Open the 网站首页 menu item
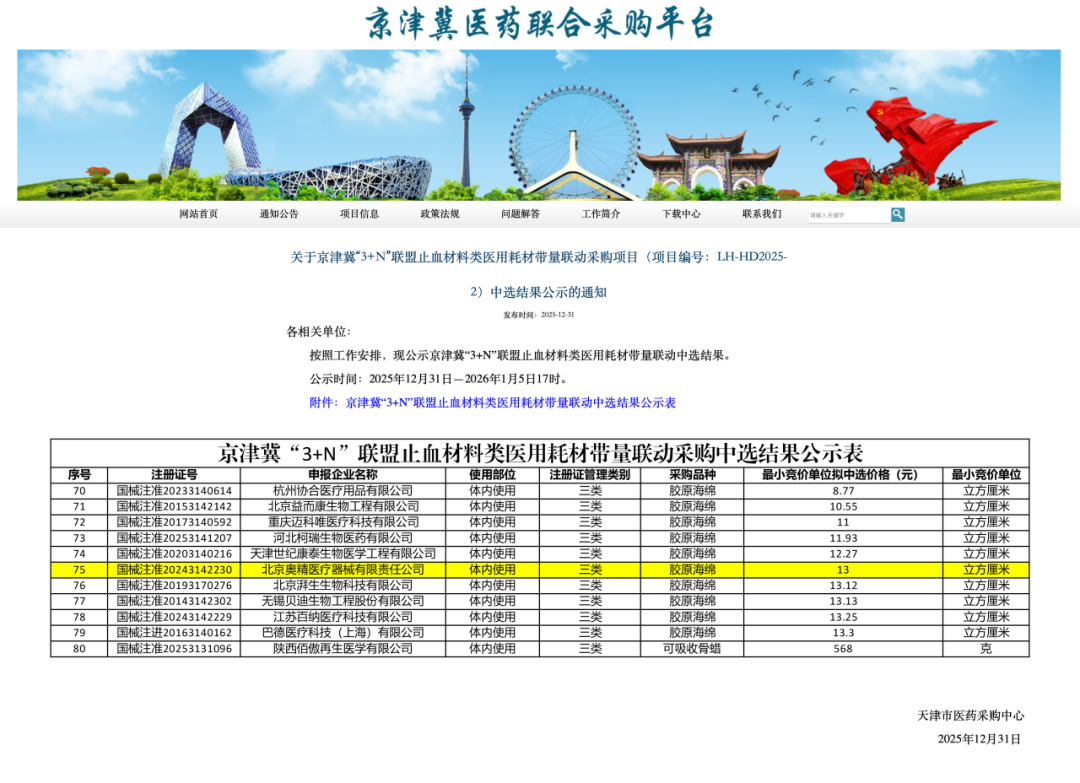1080x783 pixels. 199,214
